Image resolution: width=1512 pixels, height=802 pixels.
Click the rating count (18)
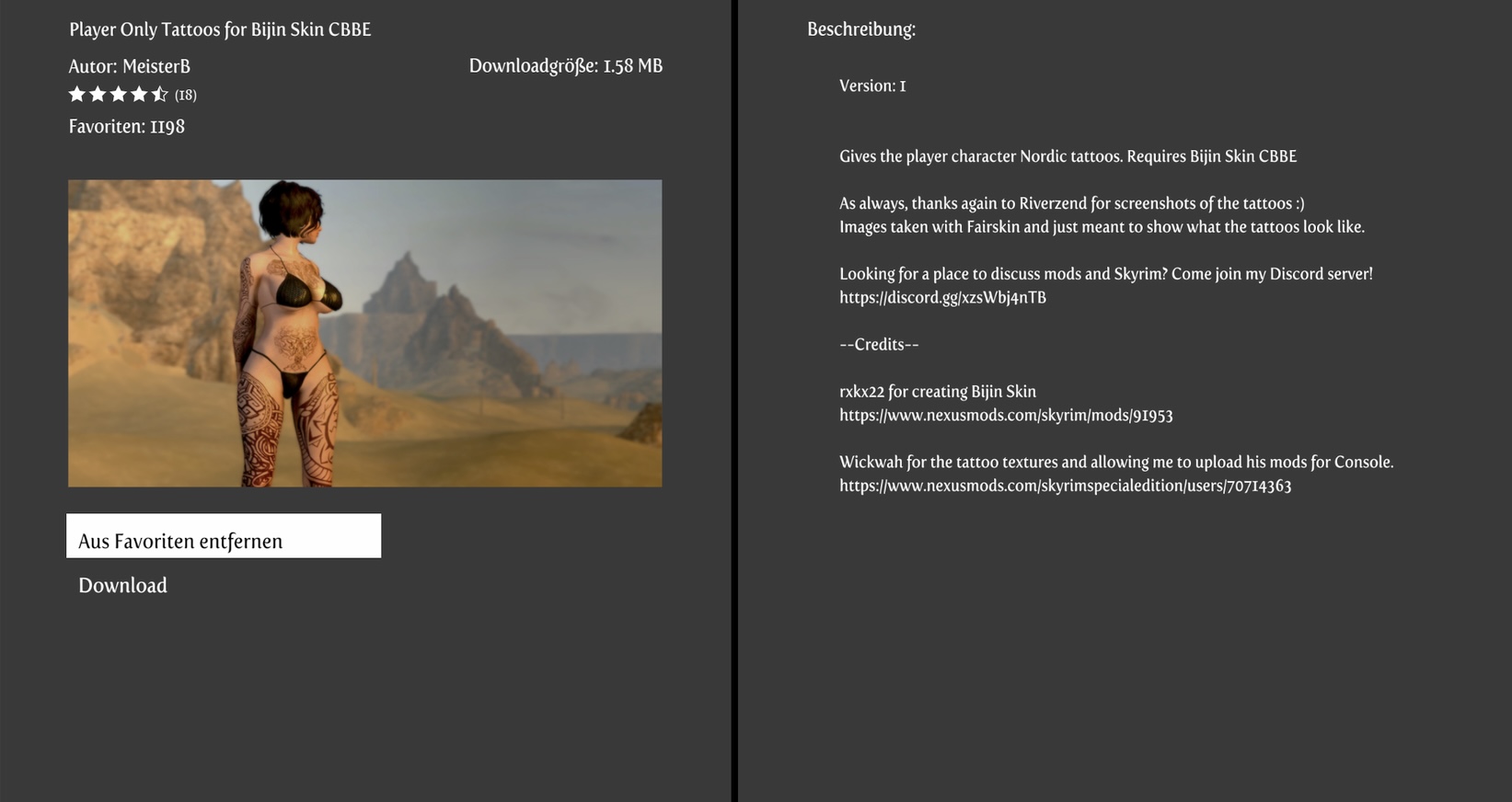[186, 95]
